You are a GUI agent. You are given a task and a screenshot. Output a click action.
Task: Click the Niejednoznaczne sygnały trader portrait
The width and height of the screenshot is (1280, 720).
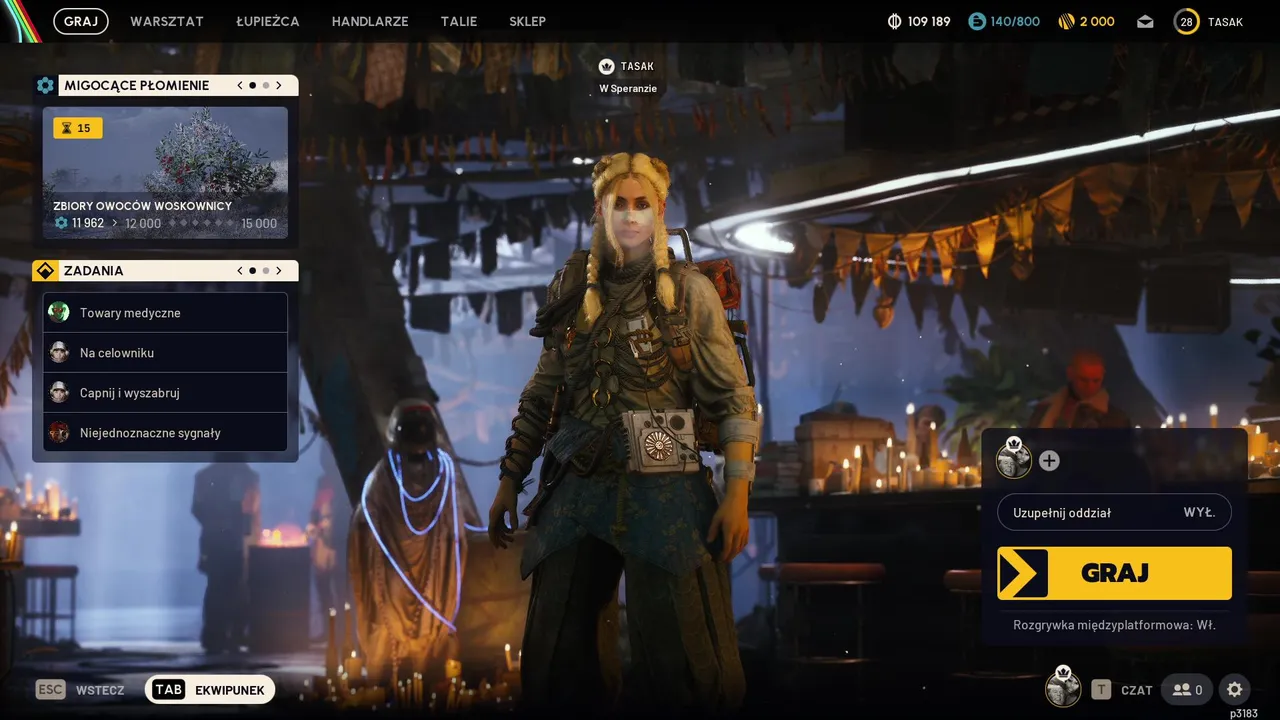point(59,433)
